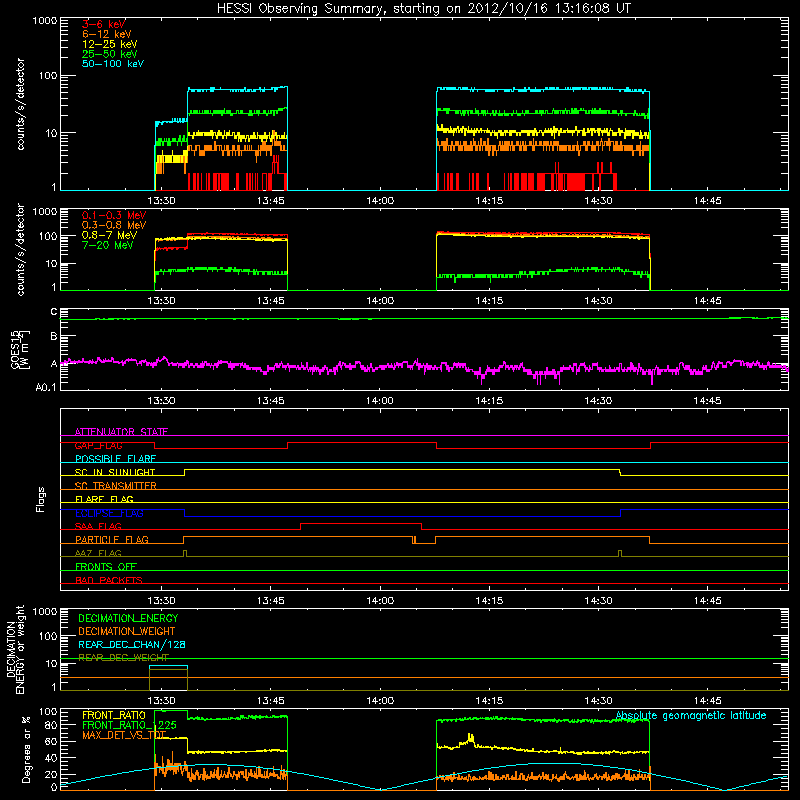Click the counts/s/detector label of the MeV panel
This screenshot has height=800, width=800.
pyautogui.click(x=20, y=249)
